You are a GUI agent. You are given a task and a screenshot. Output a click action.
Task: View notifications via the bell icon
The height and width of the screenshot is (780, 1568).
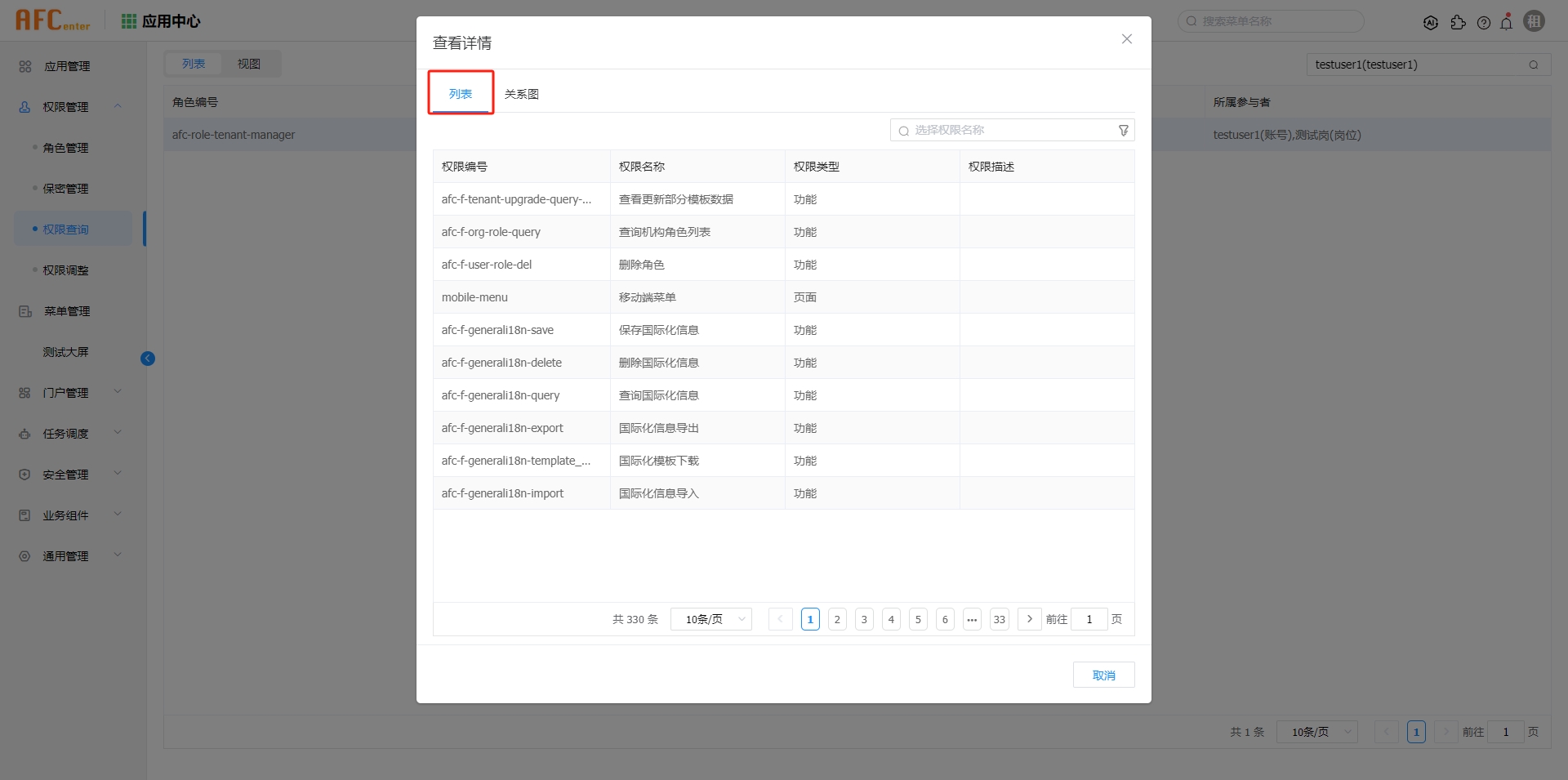[1507, 22]
